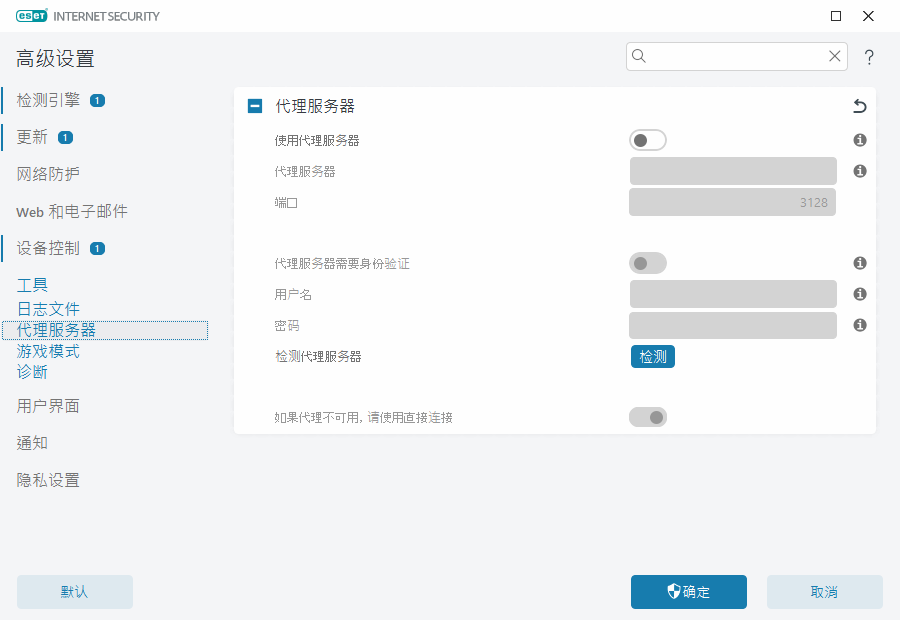900x620 pixels.
Task: Confirm settings with the 确定 button
Action: [x=688, y=592]
